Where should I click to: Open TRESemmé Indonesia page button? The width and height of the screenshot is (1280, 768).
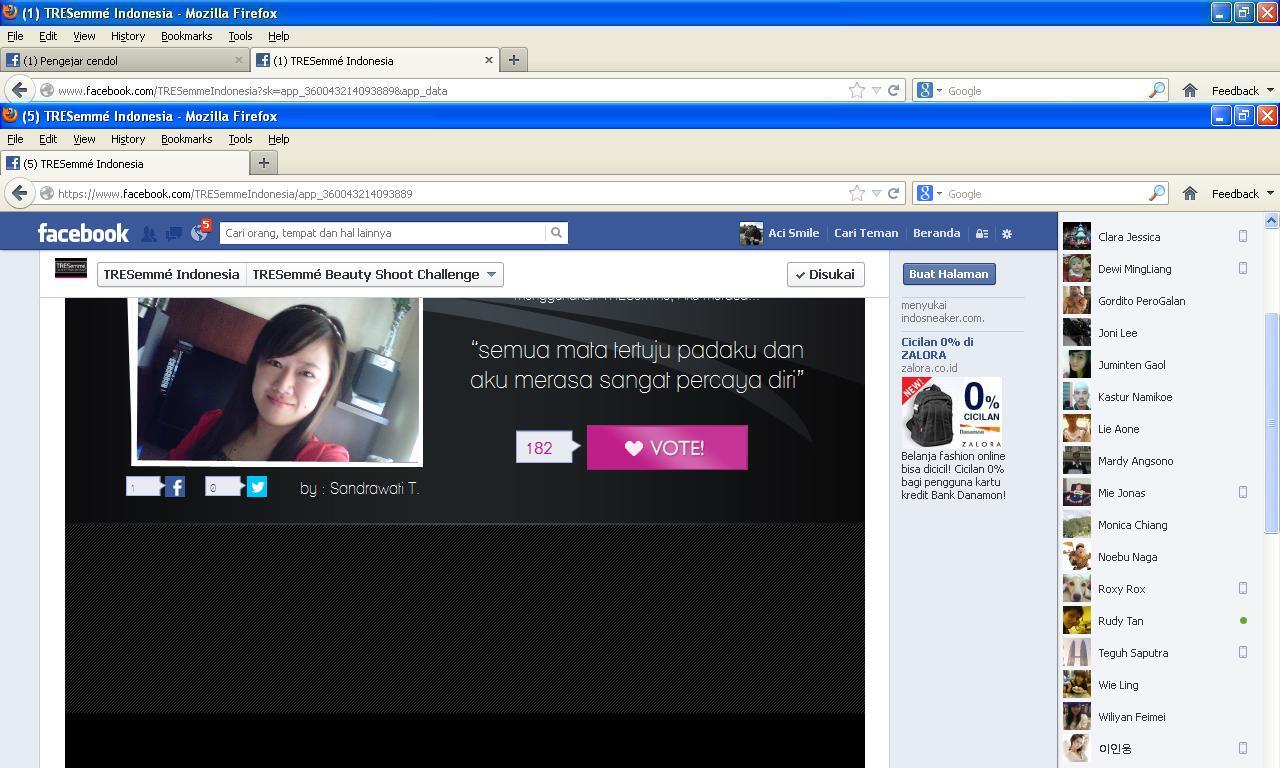[x=171, y=274]
